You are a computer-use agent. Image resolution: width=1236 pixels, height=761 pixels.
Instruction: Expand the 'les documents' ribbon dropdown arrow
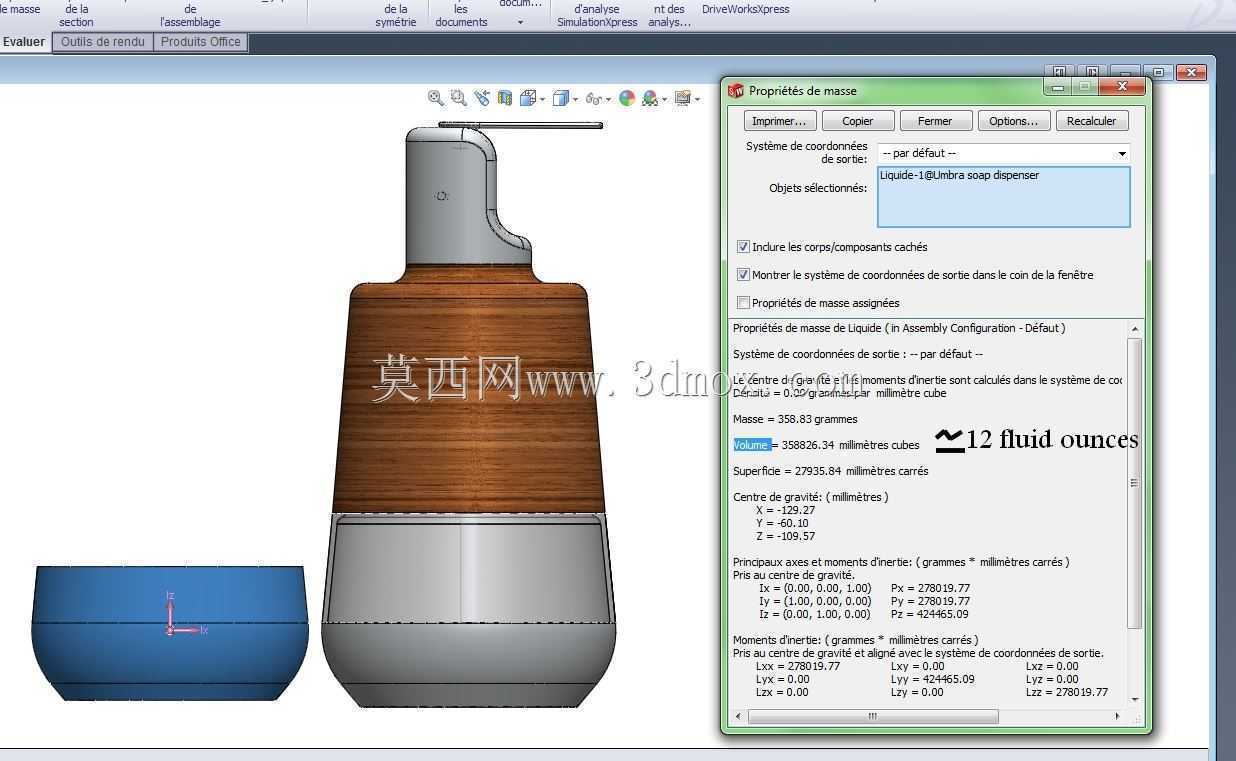click(x=520, y=22)
